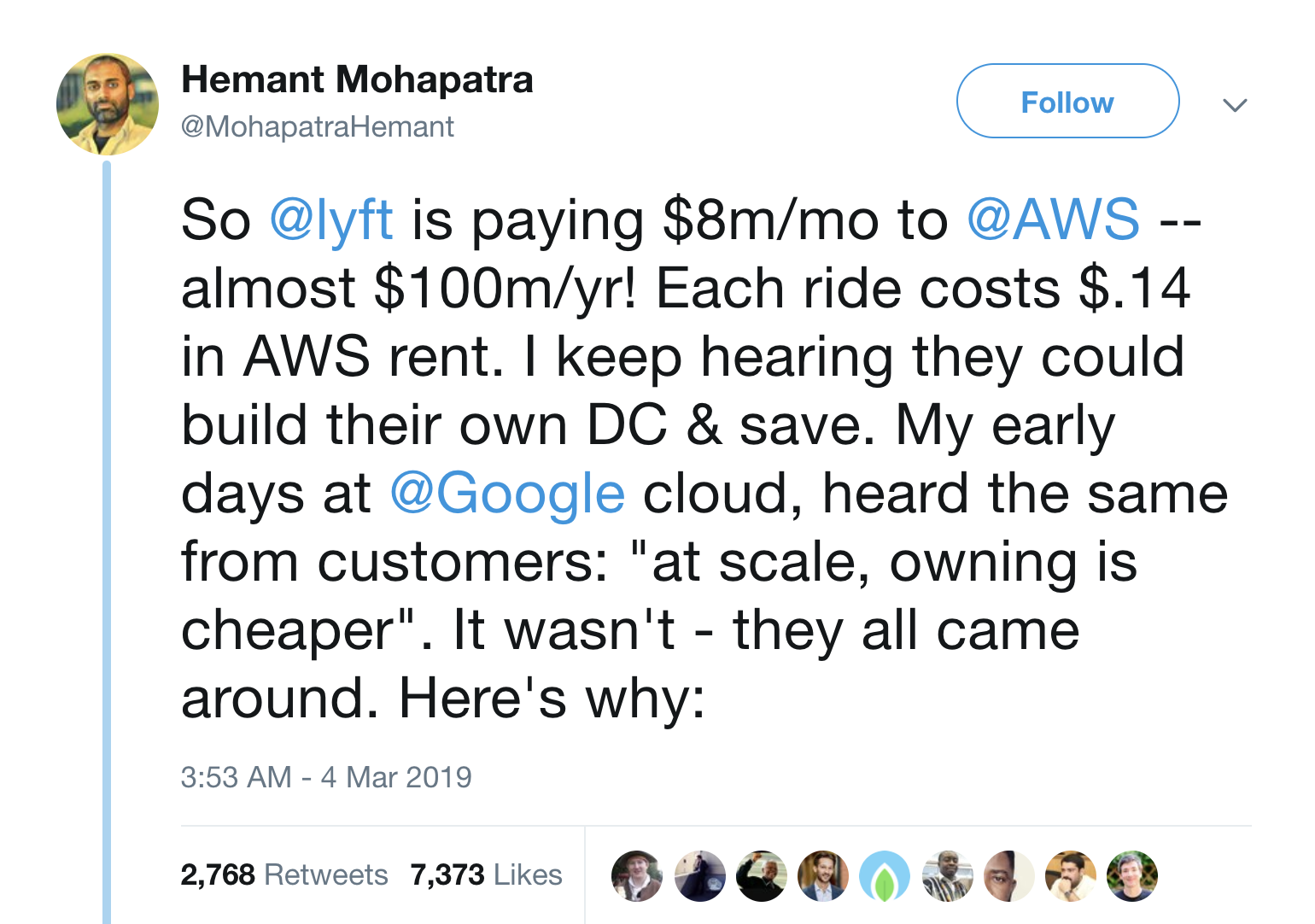Open the @AWS mention
Viewport: 1315px width, 924px height.
[1053, 219]
